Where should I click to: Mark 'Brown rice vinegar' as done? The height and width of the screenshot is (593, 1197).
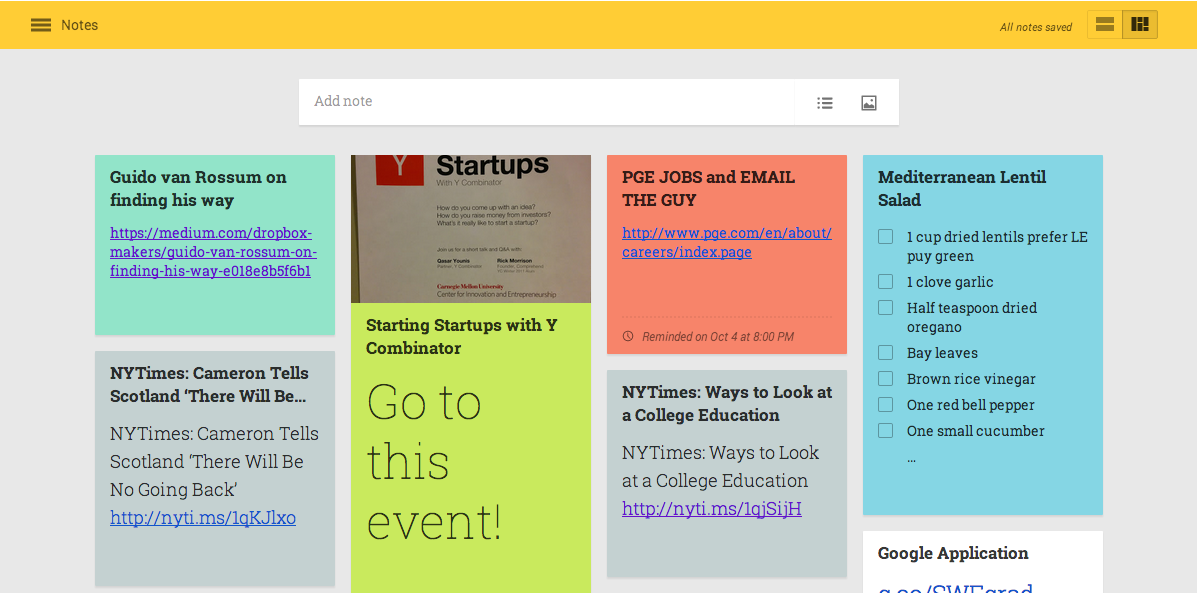click(x=886, y=379)
